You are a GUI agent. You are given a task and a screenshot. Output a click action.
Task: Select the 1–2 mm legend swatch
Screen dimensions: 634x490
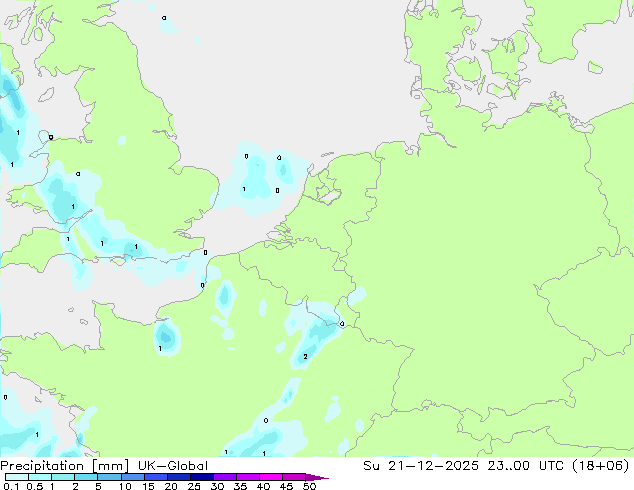(63, 477)
